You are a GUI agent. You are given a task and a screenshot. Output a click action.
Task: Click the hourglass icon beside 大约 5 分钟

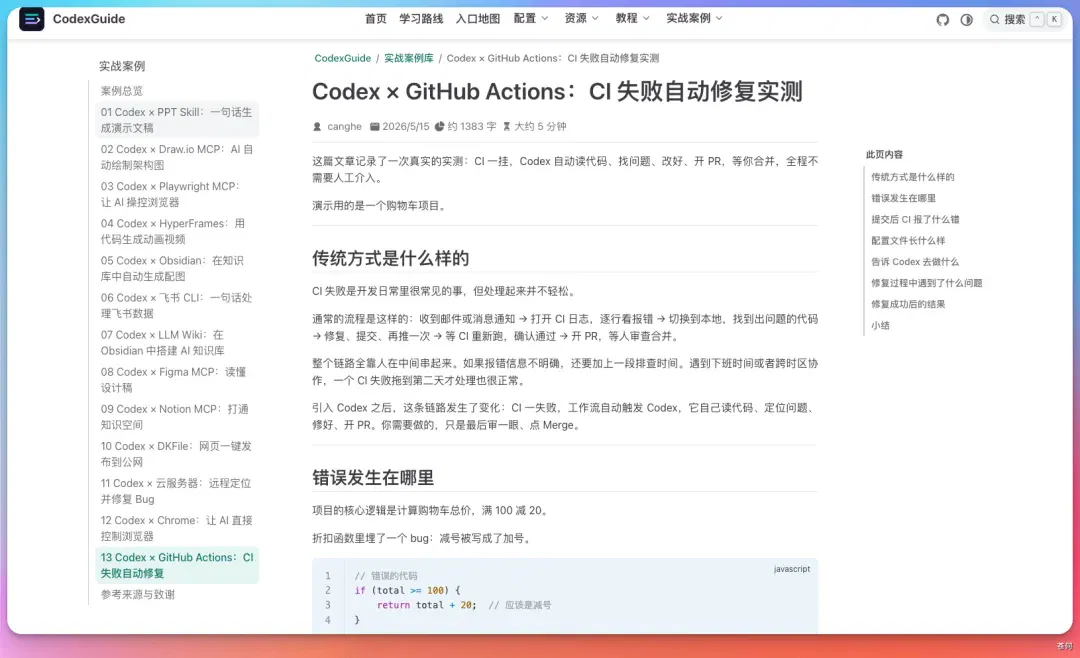pos(507,127)
